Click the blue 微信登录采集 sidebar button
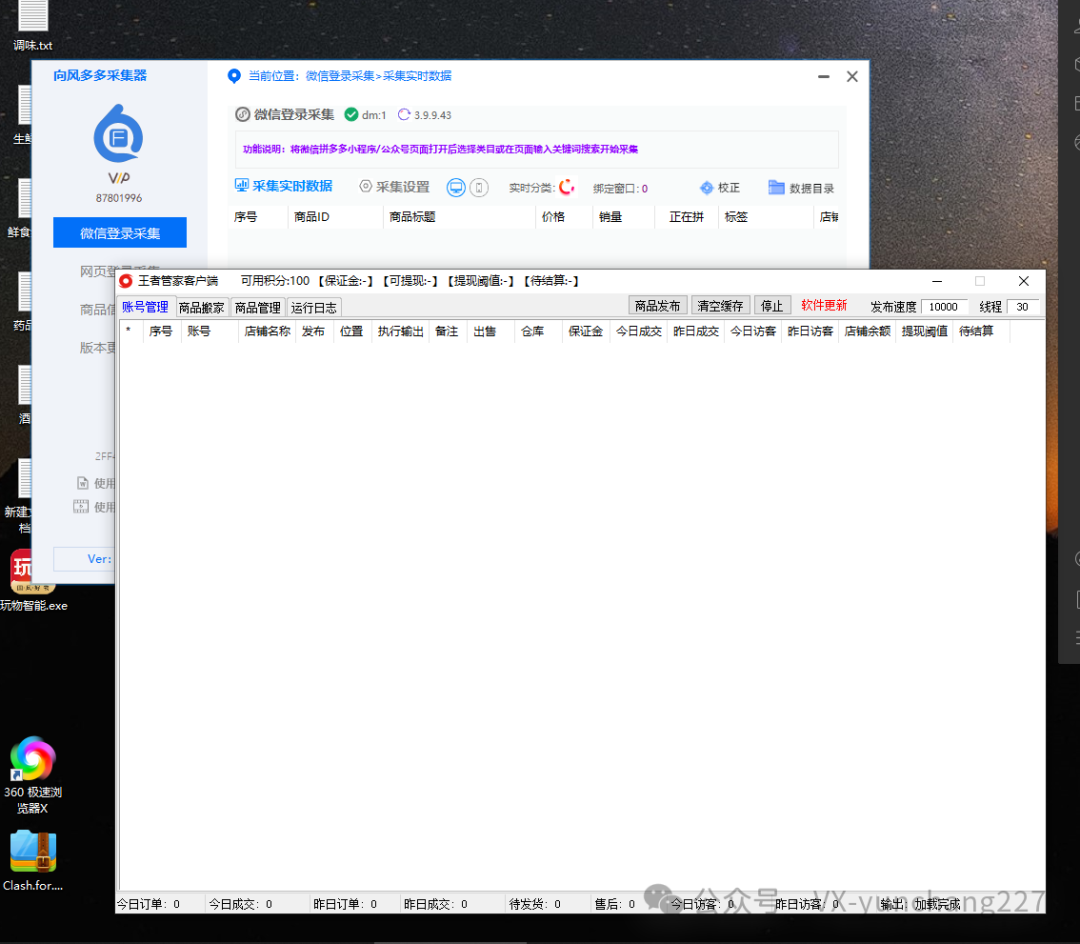Screen dimensions: 1080x944 [x=120, y=233]
